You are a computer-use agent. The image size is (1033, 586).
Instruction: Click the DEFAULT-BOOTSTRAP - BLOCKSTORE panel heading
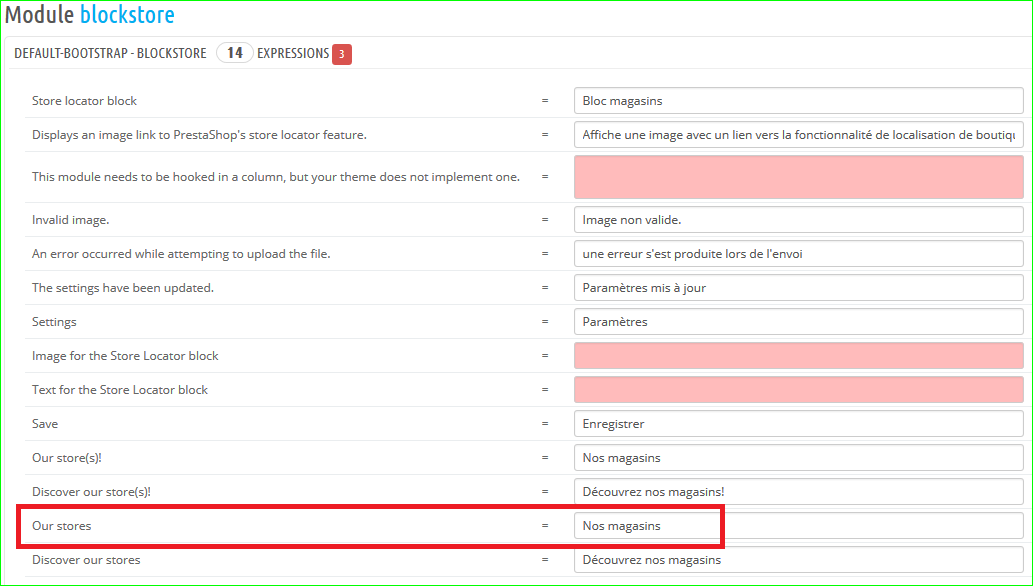pyautogui.click(x=110, y=53)
